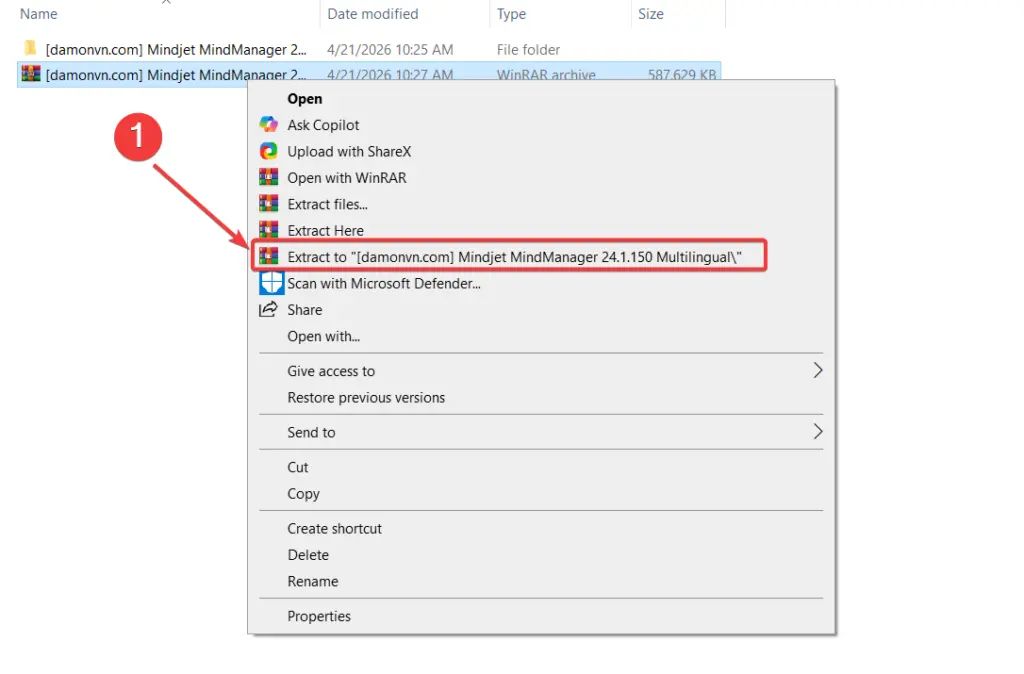Image resolution: width=1024 pixels, height=674 pixels.
Task: Click the WinRAR icon beside Extract files...
Action: tap(268, 204)
